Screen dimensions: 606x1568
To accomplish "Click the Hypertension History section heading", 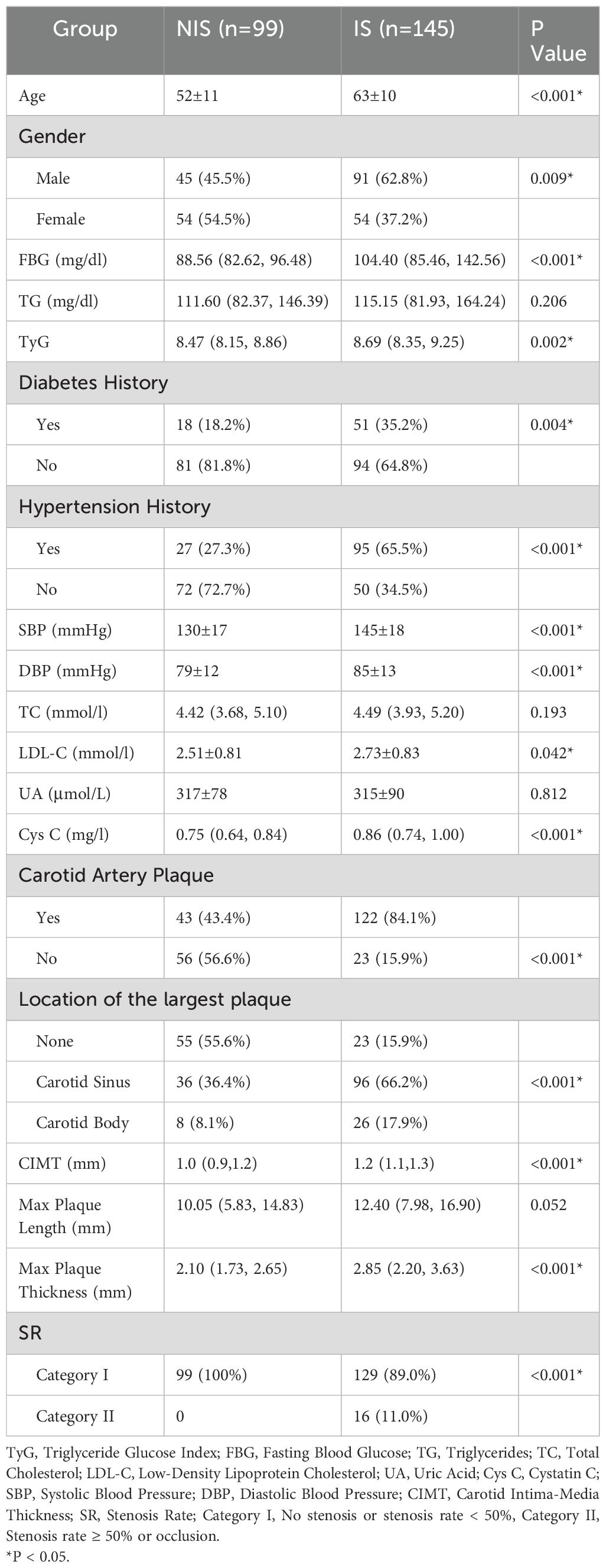I will click(115, 507).
